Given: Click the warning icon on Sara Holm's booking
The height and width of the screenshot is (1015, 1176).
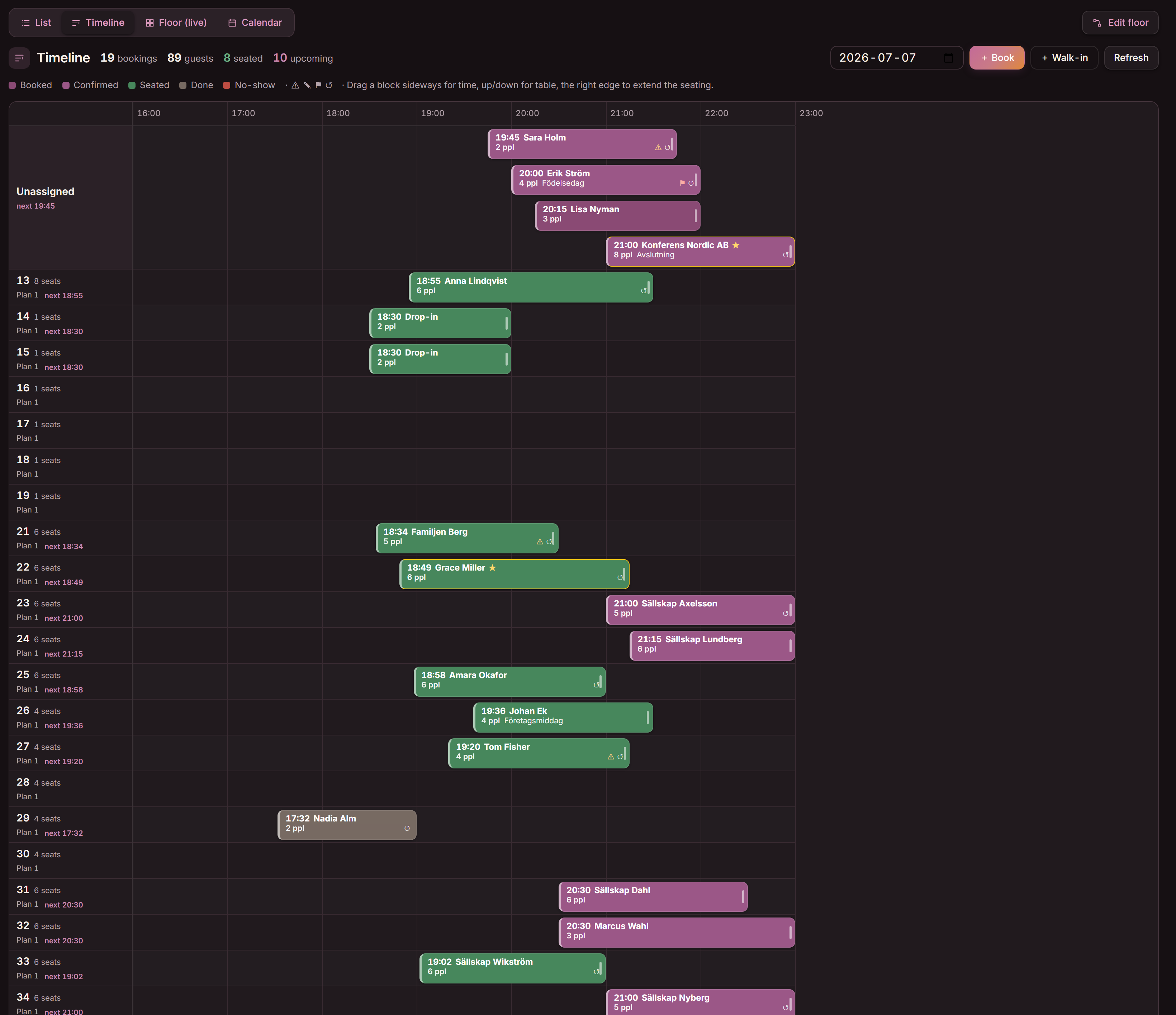Looking at the screenshot, I should coord(658,148).
